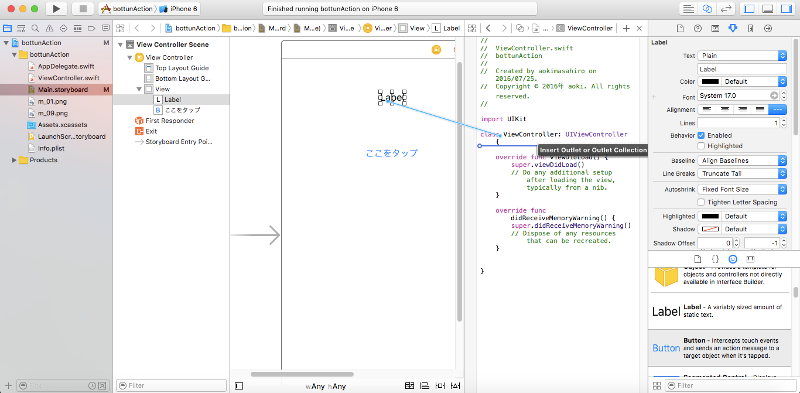Show the Code Snippet library
This screenshot has height=393, width=800.
coord(715,259)
